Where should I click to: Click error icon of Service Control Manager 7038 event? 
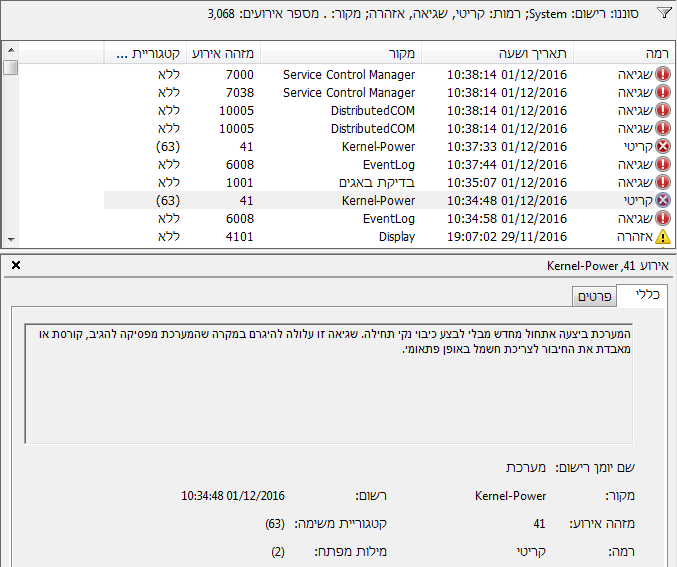pos(663,92)
